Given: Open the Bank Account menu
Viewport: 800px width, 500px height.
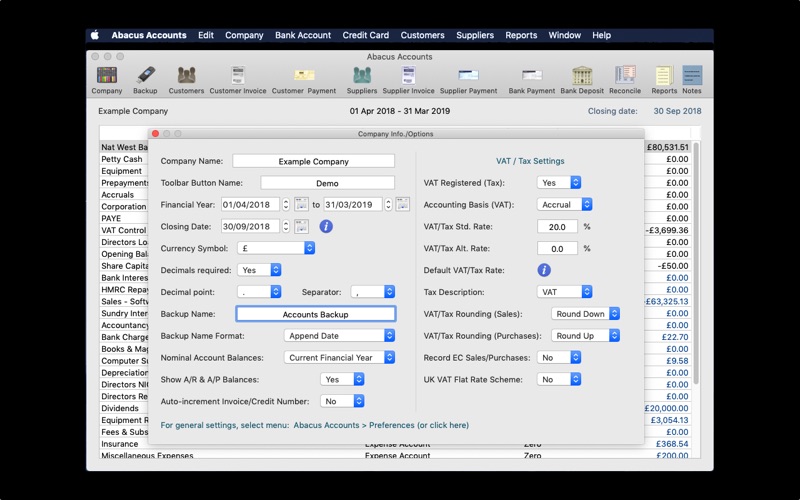Looking at the screenshot, I should point(303,35).
